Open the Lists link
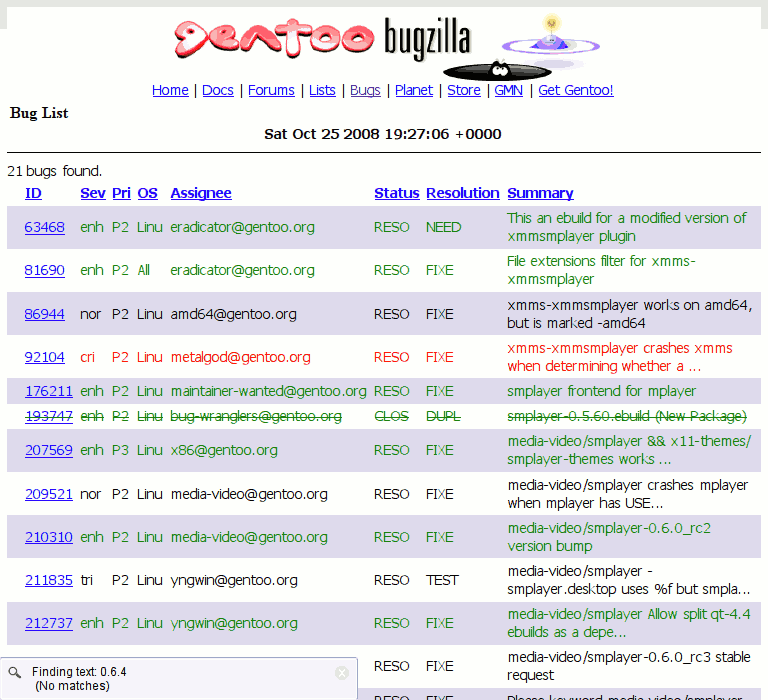The height and width of the screenshot is (700, 768). pos(322,90)
